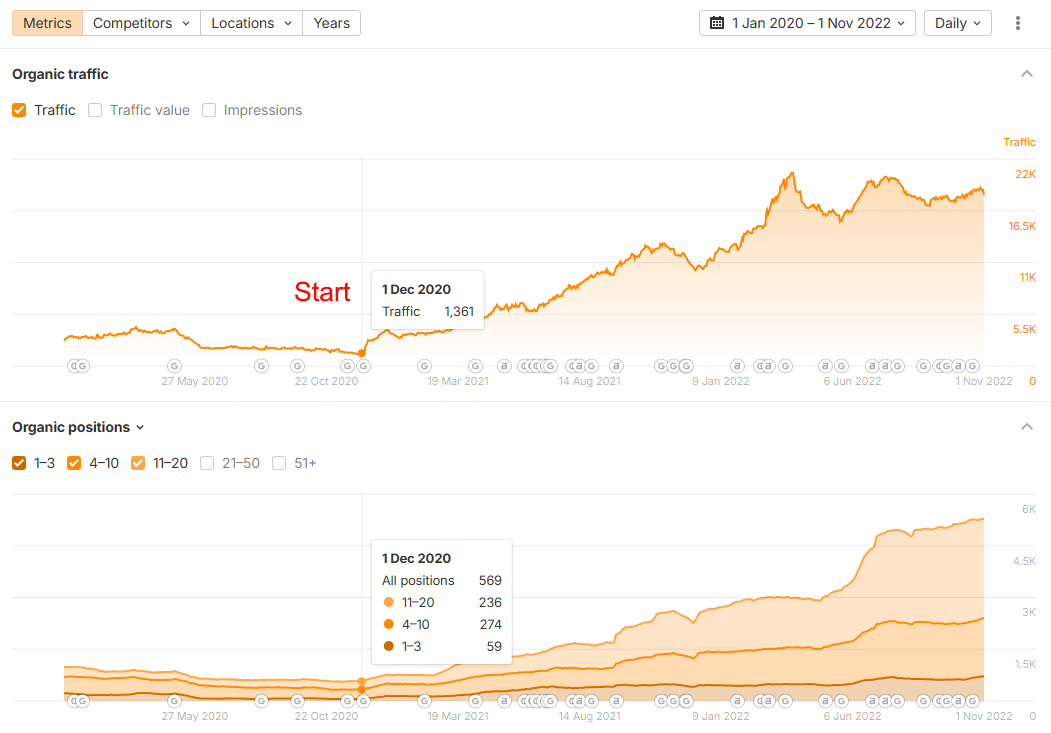
Task: Click the 6K positions axis value
Action: point(1029,509)
